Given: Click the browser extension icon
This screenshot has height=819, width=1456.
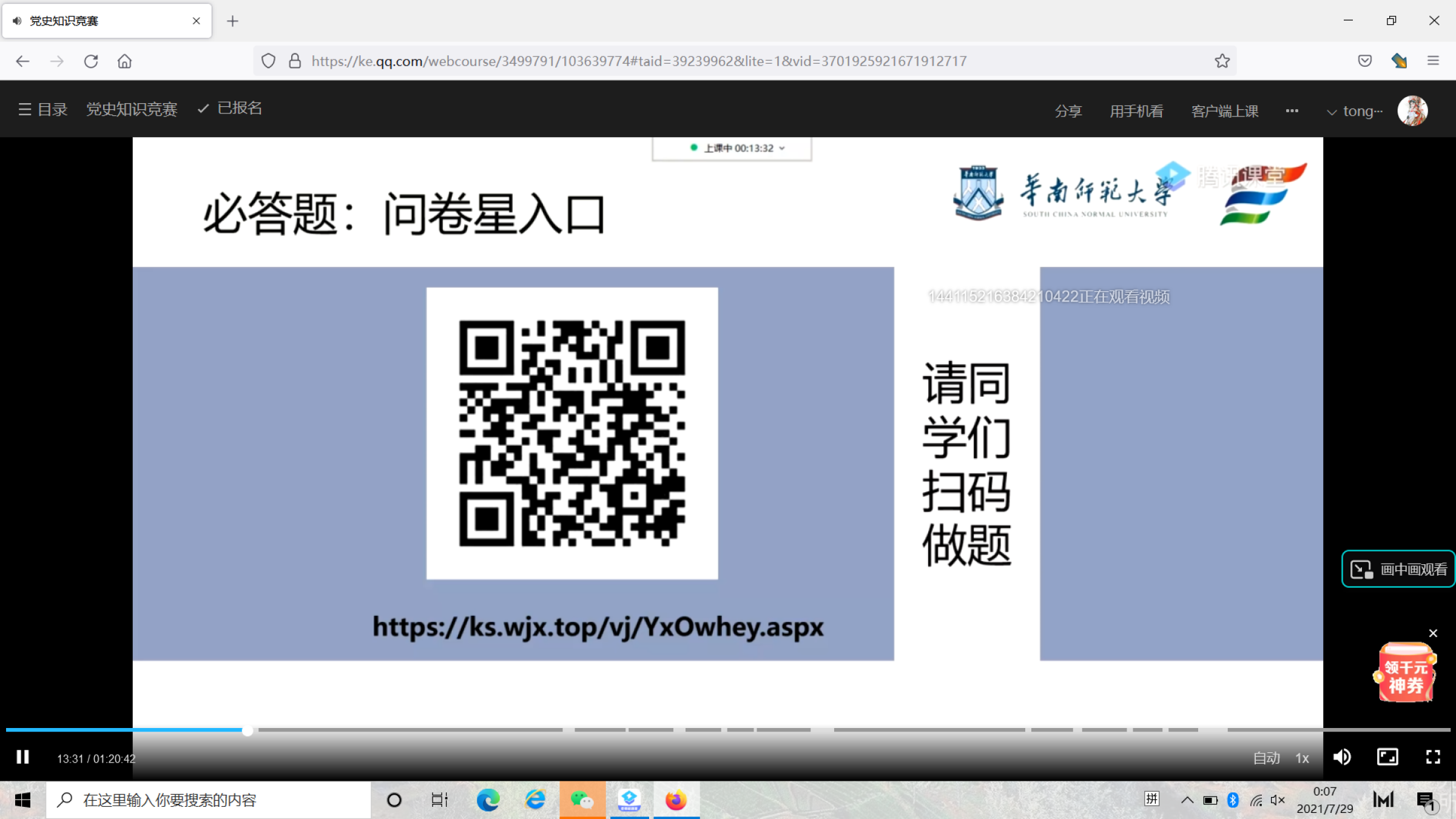Looking at the screenshot, I should tap(1399, 61).
